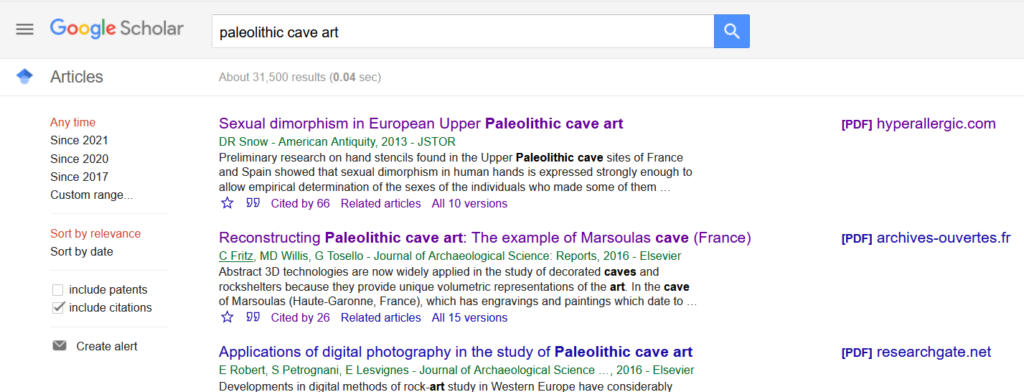
Task: Choose Sort by date
Action: coord(82,252)
